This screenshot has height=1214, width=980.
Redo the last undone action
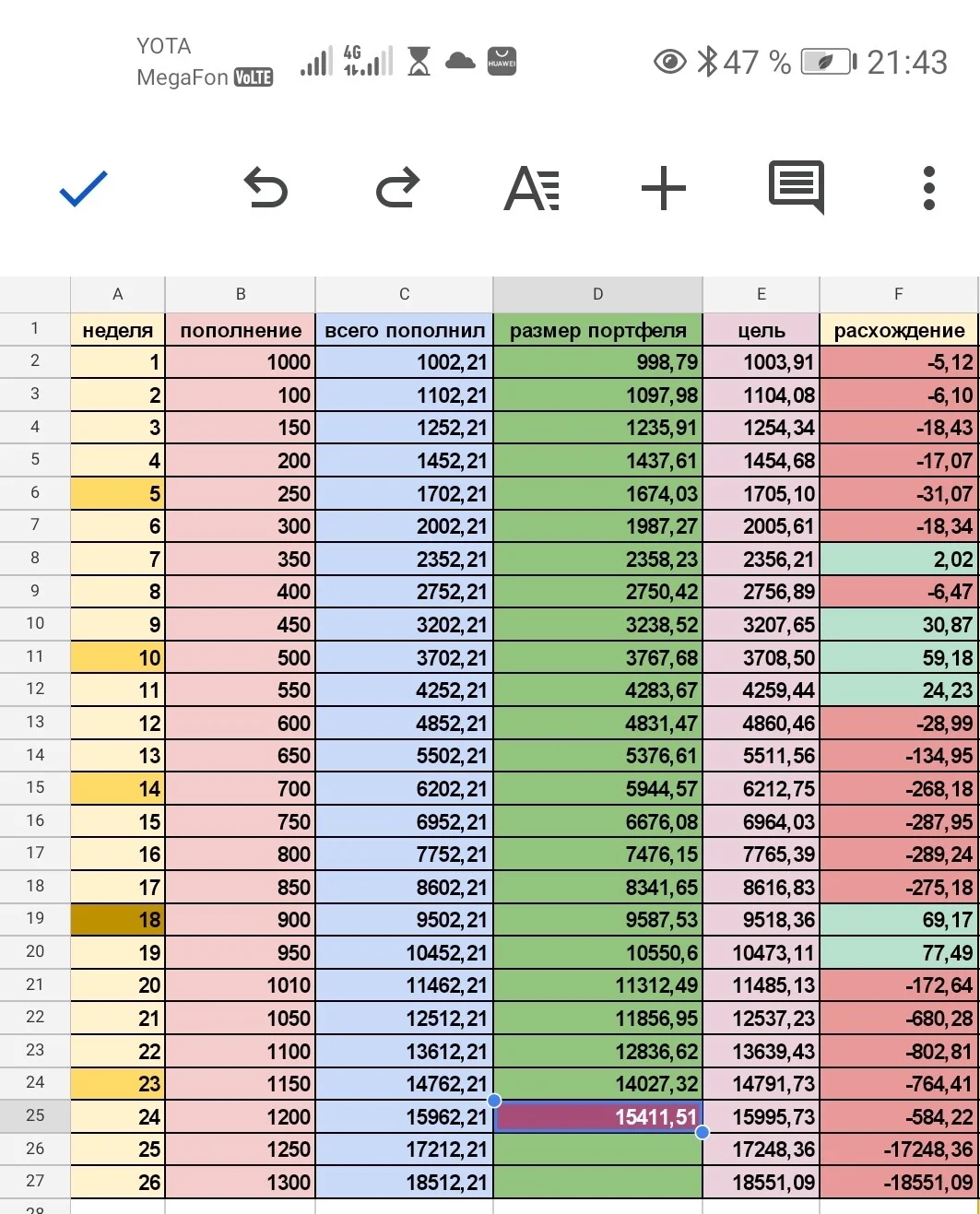[398, 188]
